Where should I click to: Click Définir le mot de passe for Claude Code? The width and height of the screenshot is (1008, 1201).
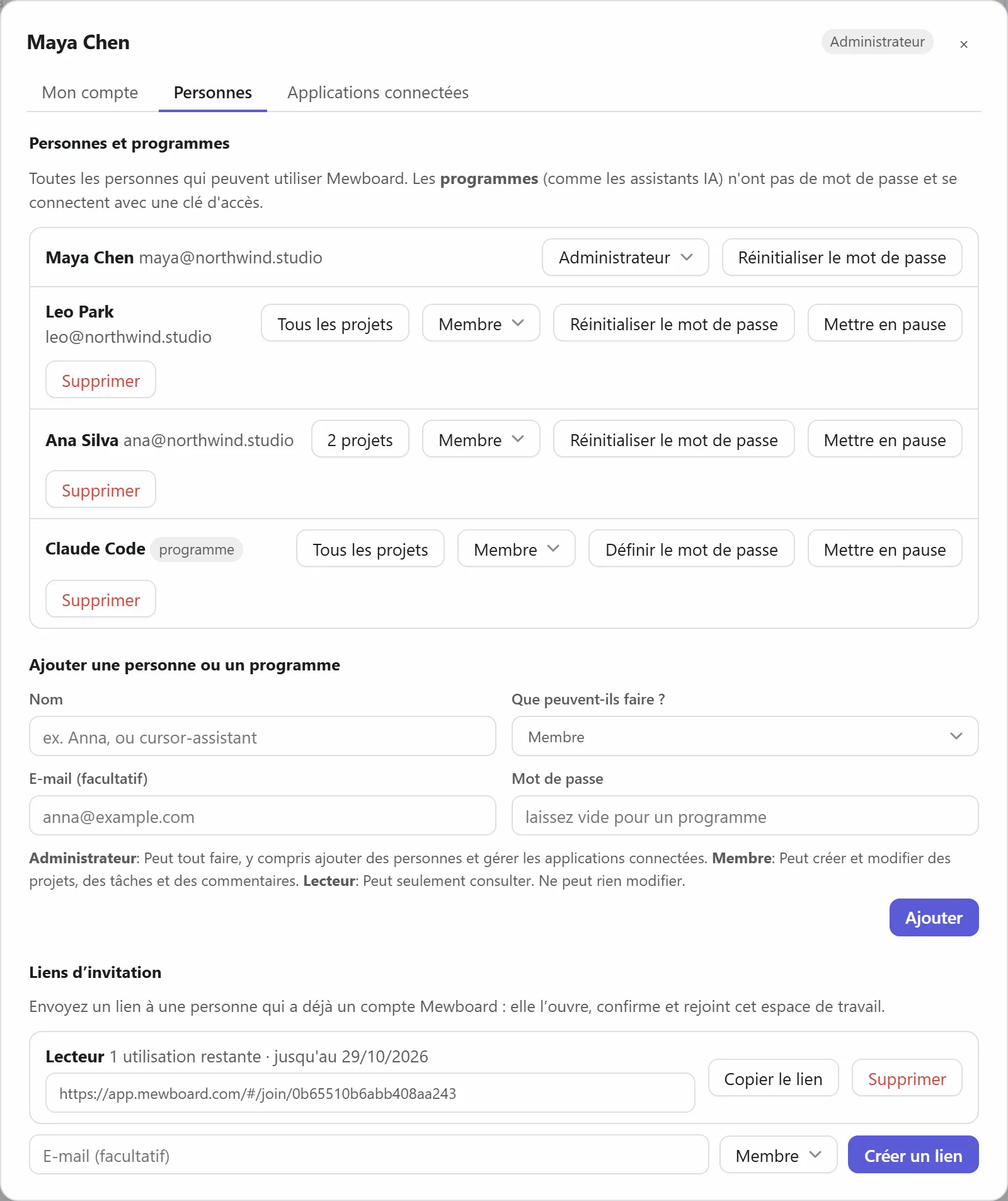[x=691, y=549]
